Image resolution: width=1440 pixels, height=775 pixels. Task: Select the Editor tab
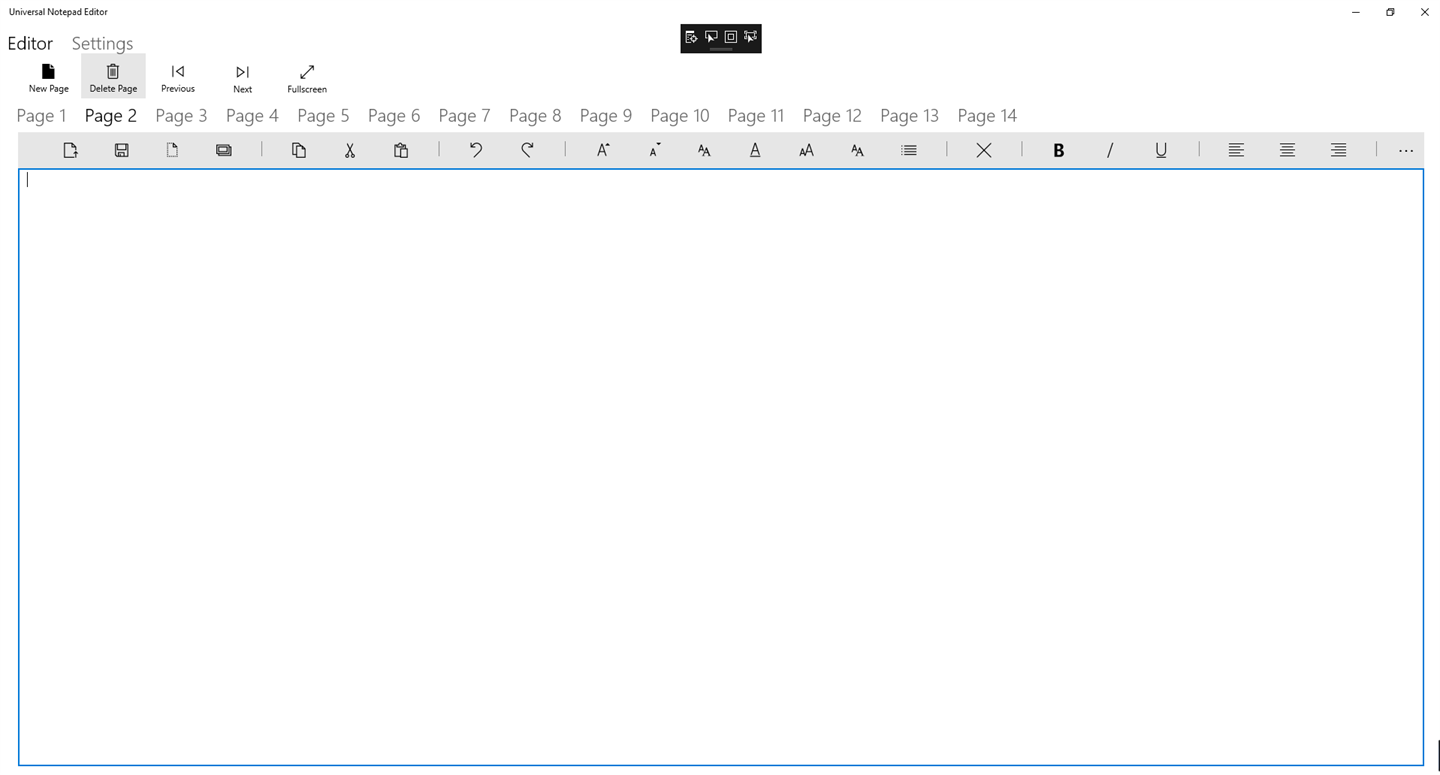click(x=30, y=44)
